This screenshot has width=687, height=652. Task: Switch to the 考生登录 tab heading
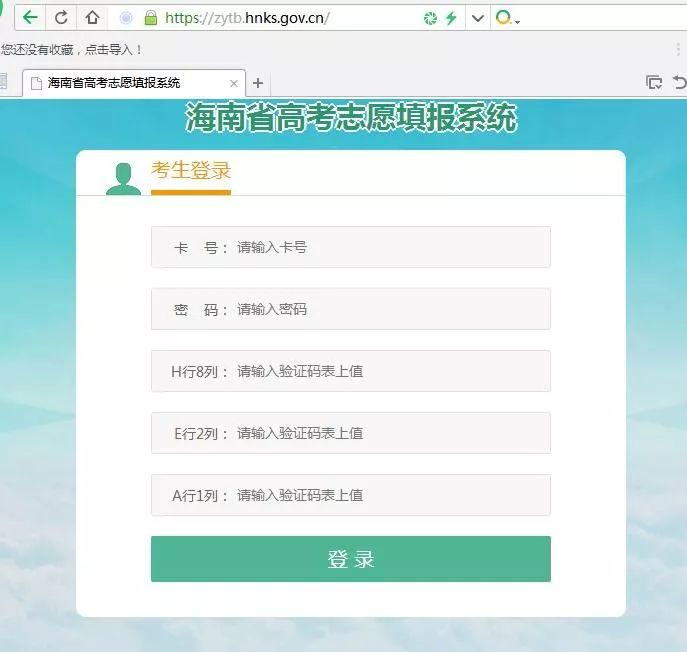tap(191, 170)
